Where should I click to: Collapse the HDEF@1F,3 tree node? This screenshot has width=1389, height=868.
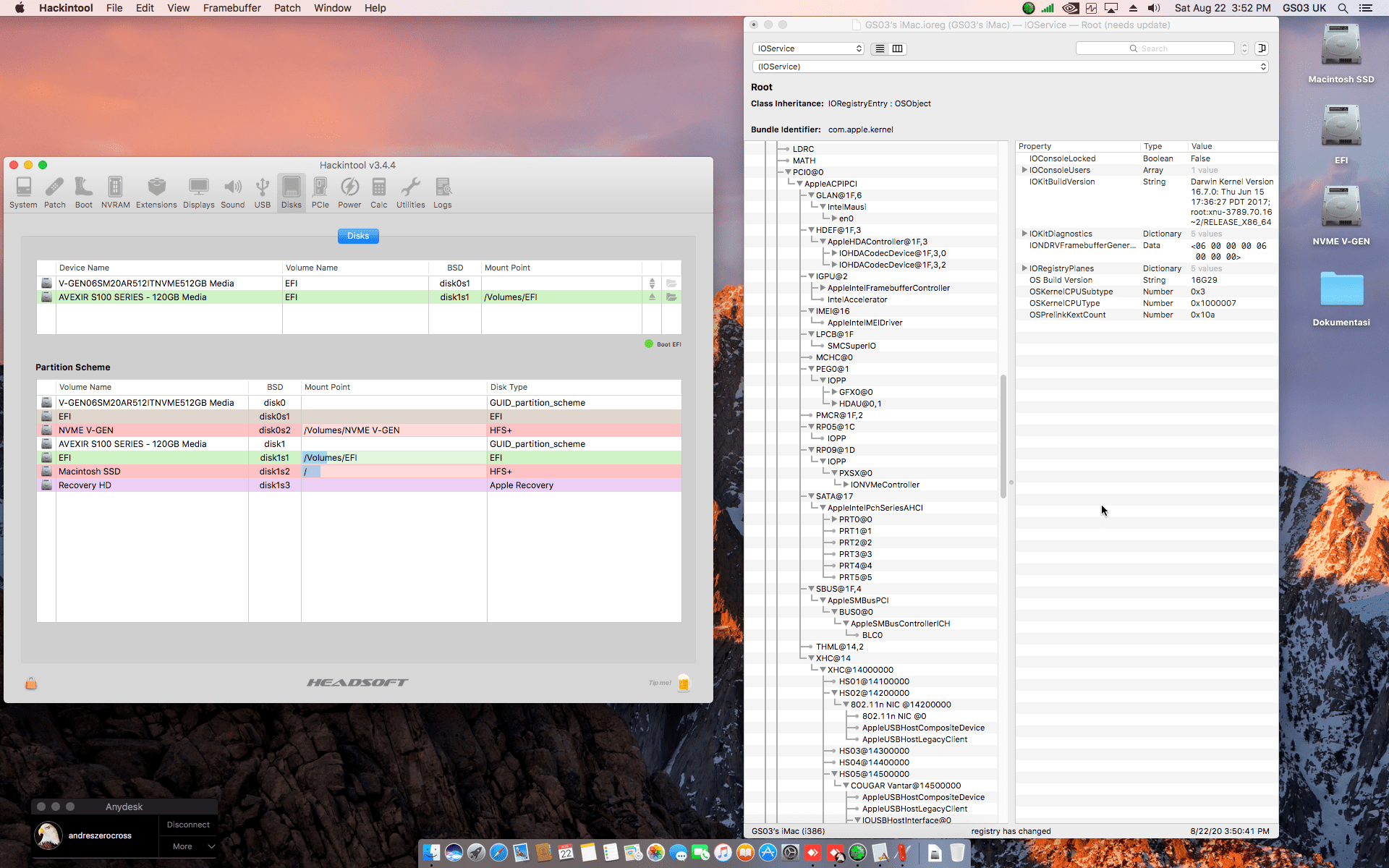[x=811, y=230]
